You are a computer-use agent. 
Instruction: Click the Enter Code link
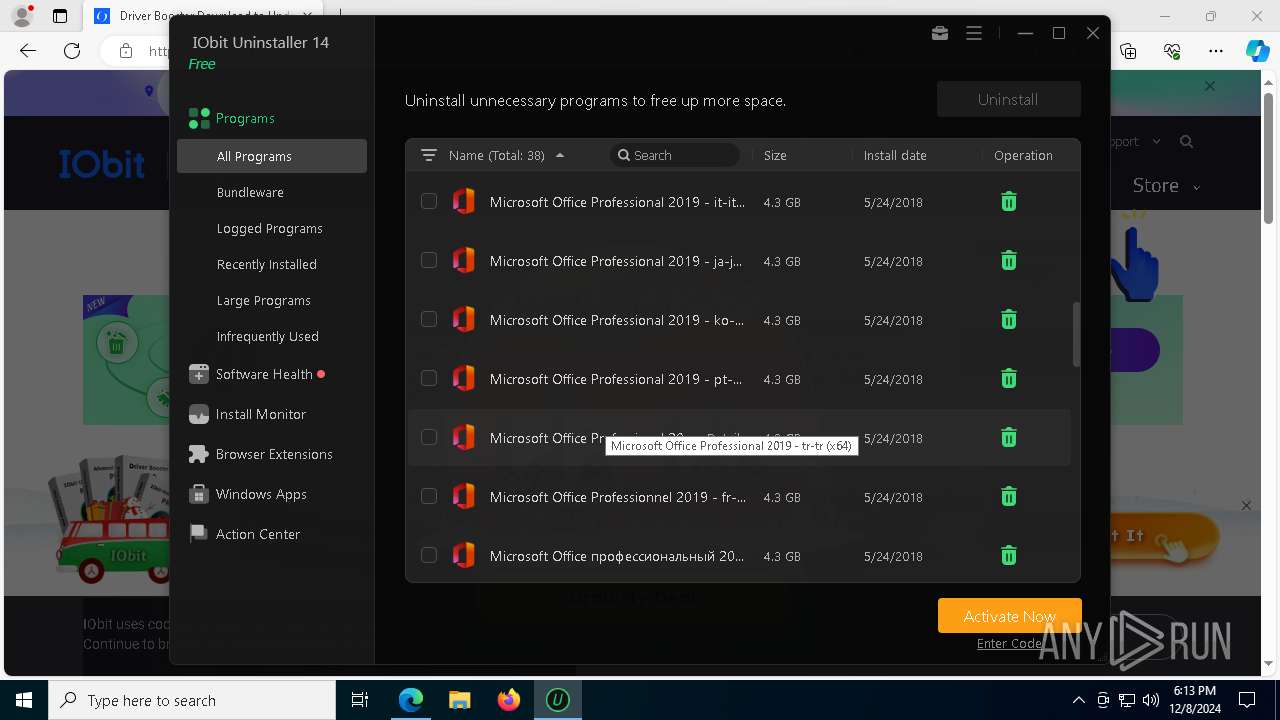(1010, 643)
